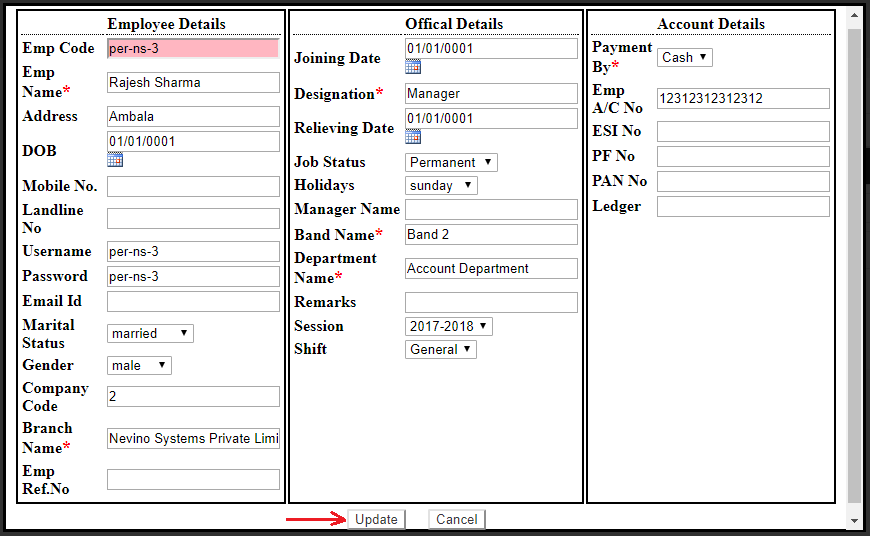Open the Relieving Date calendar icon
Viewport: 870px width, 536px height.
(413, 137)
